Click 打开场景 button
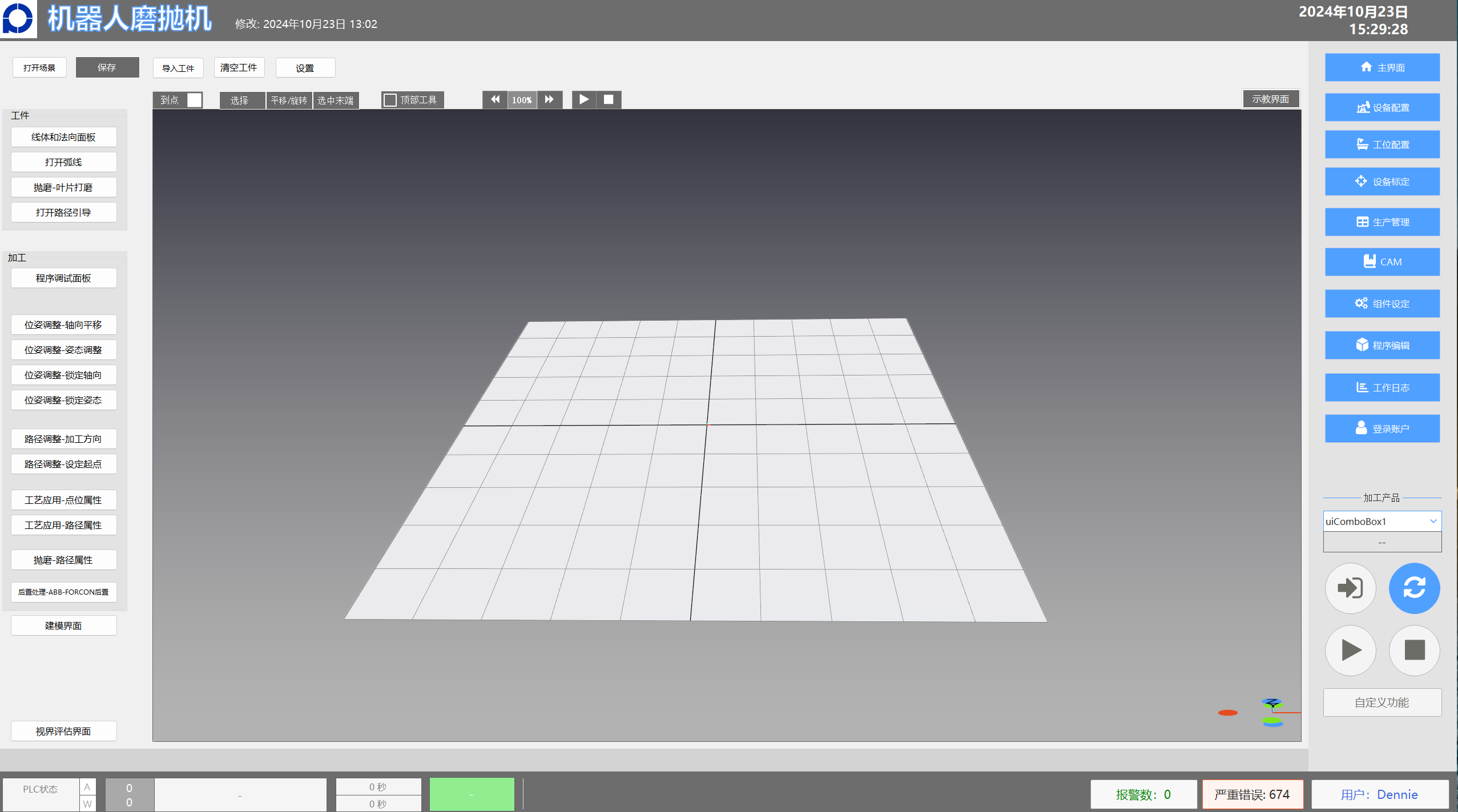 (39, 68)
